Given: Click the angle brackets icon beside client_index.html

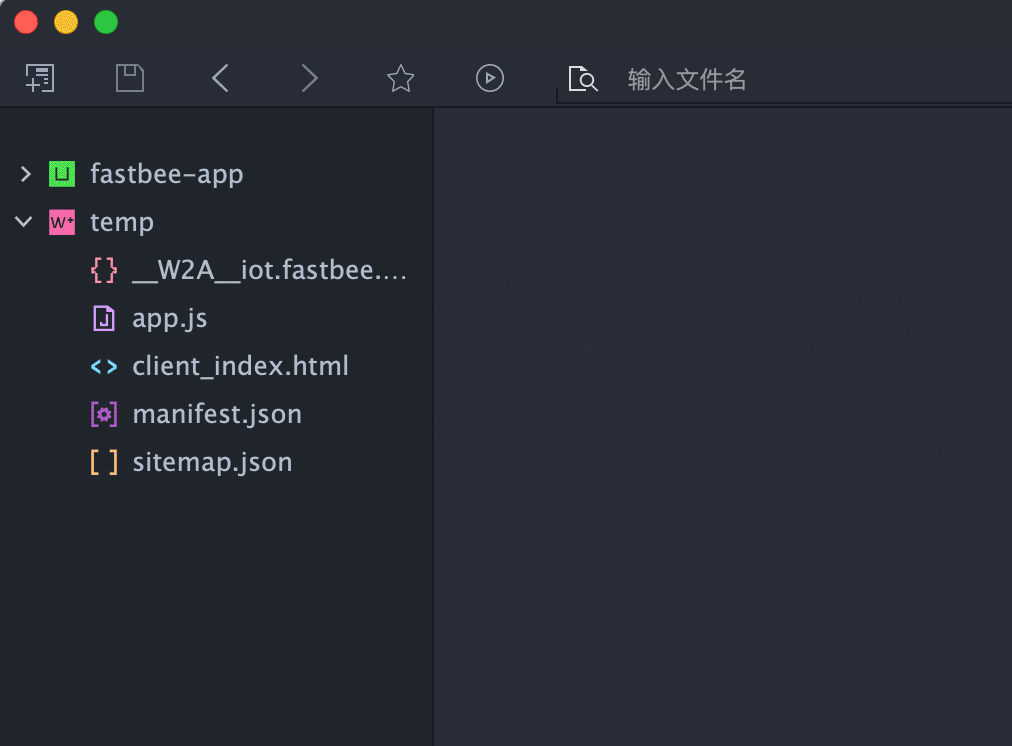Looking at the screenshot, I should point(104,367).
